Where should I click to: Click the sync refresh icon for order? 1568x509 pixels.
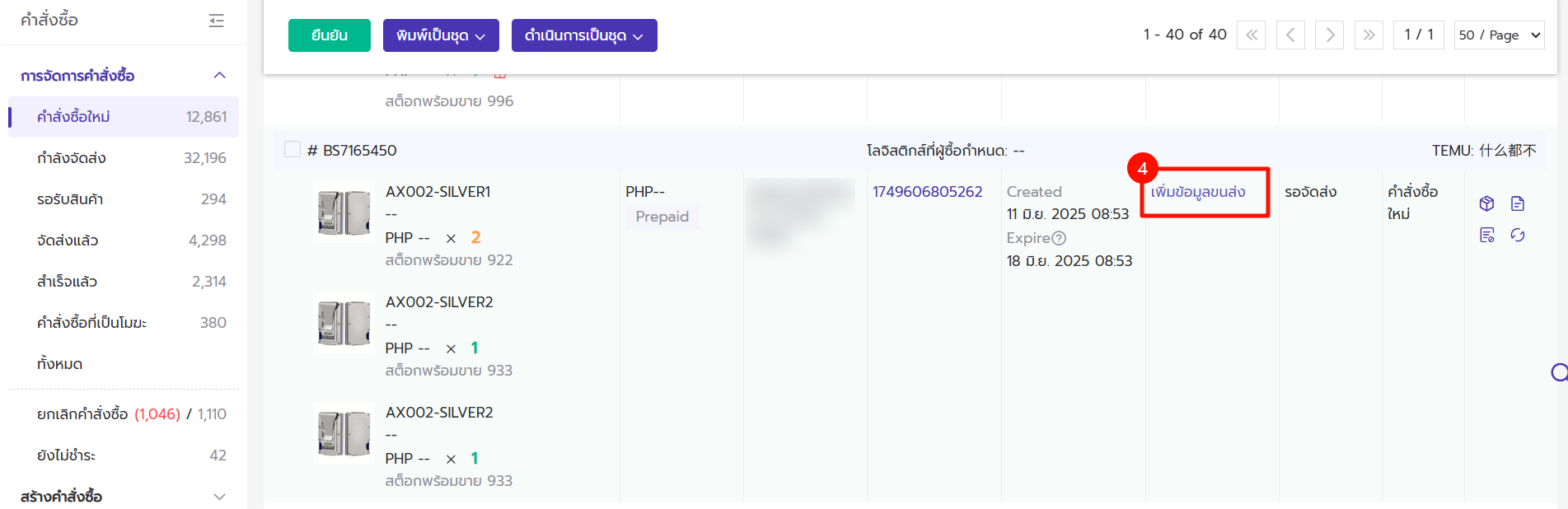(x=1518, y=236)
